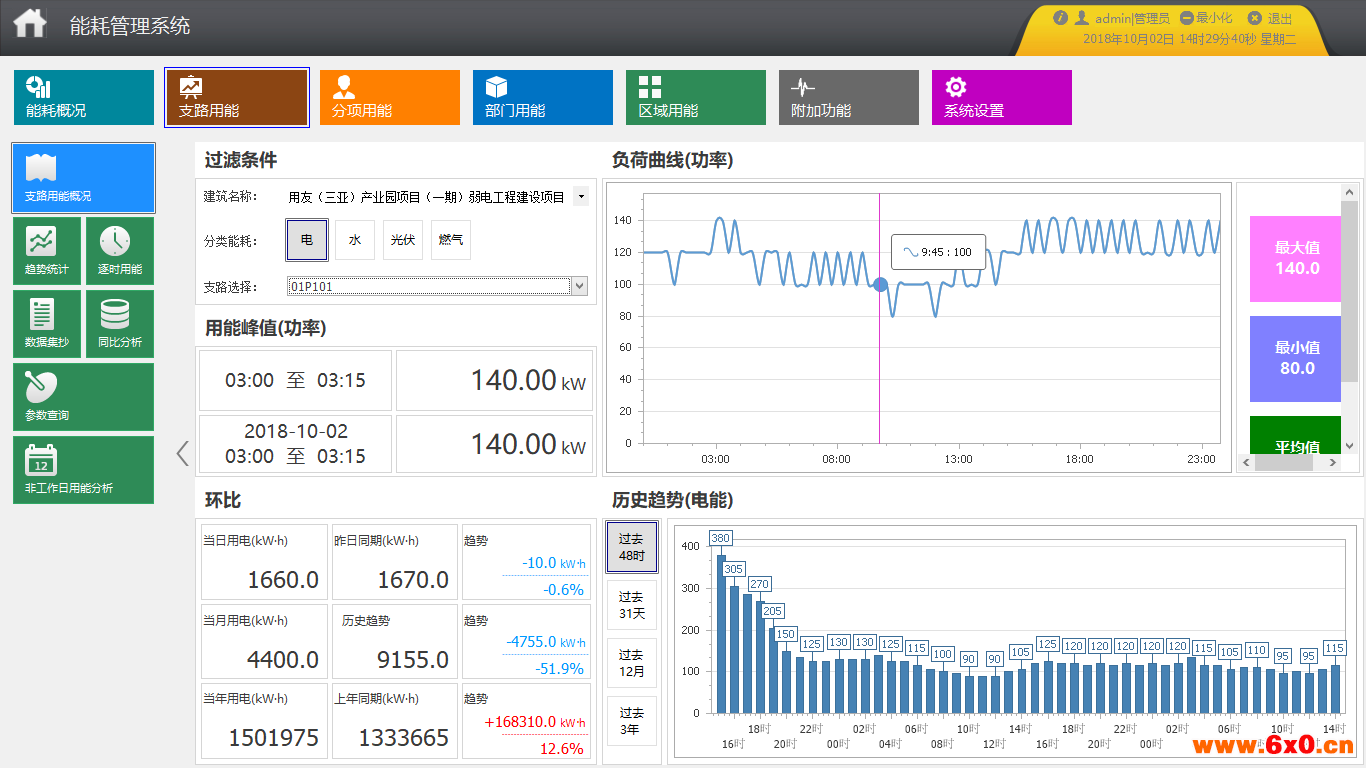Click the 01P101 branch field
The height and width of the screenshot is (768, 1366).
(x=429, y=286)
